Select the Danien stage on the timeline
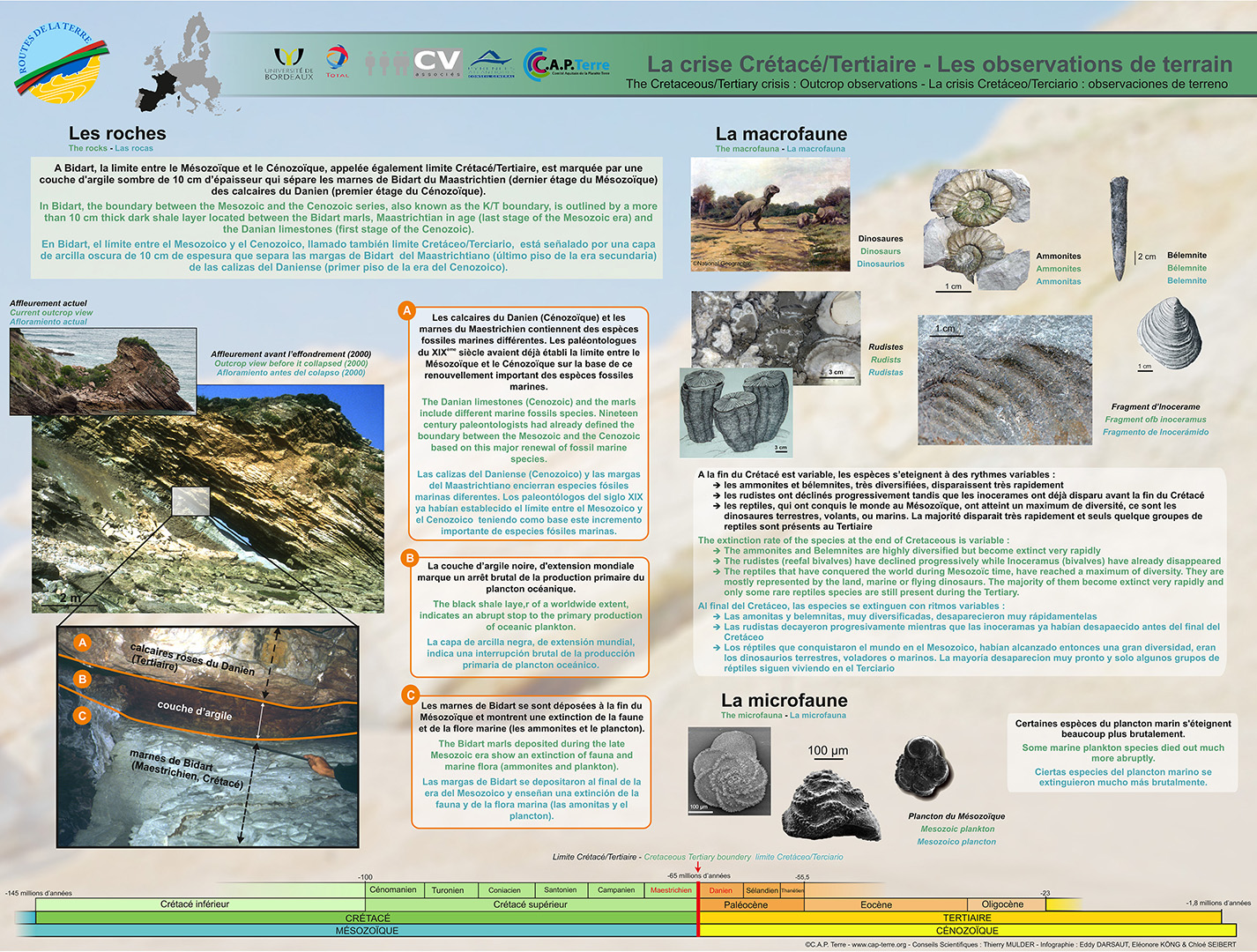Screen dimensions: 1257x952 pos(721,890)
